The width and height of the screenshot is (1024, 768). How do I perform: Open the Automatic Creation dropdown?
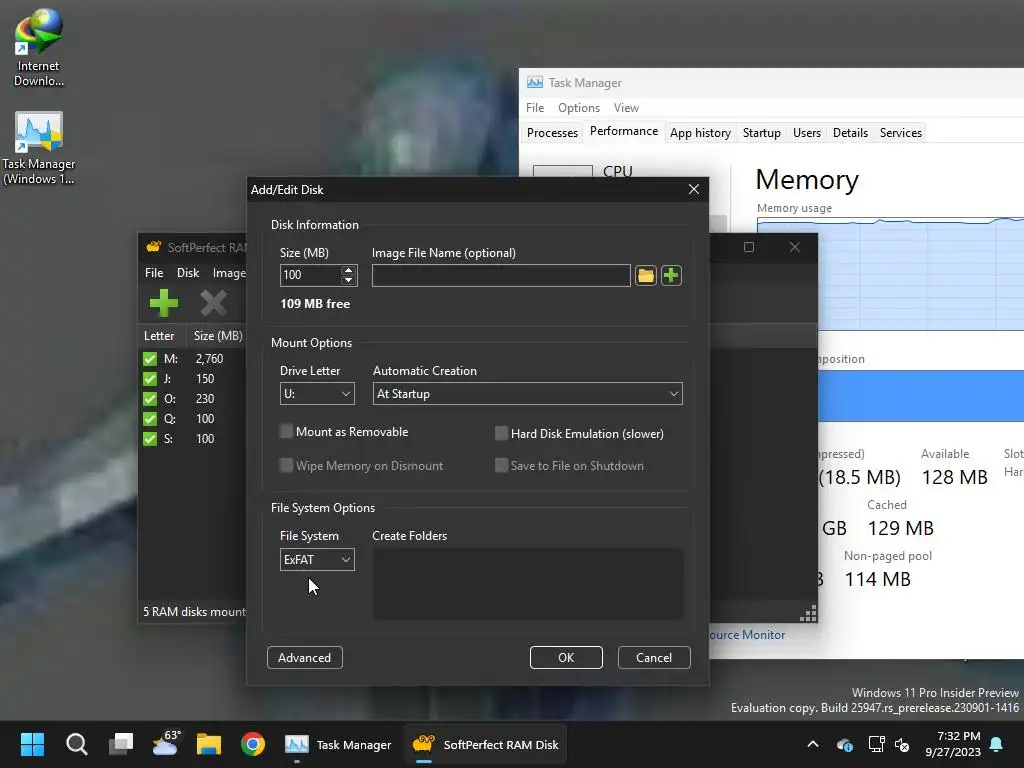528,394
